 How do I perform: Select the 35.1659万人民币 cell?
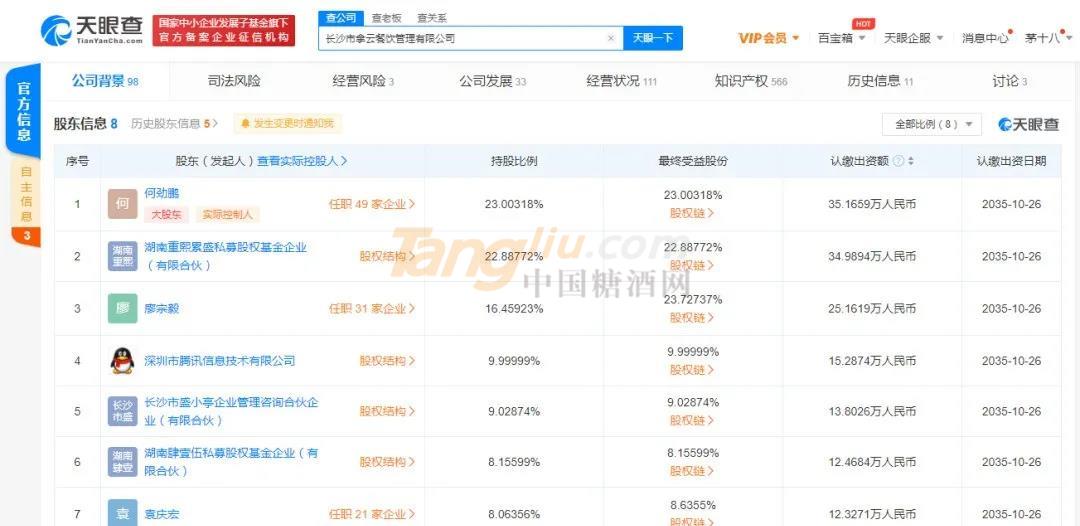click(872, 204)
